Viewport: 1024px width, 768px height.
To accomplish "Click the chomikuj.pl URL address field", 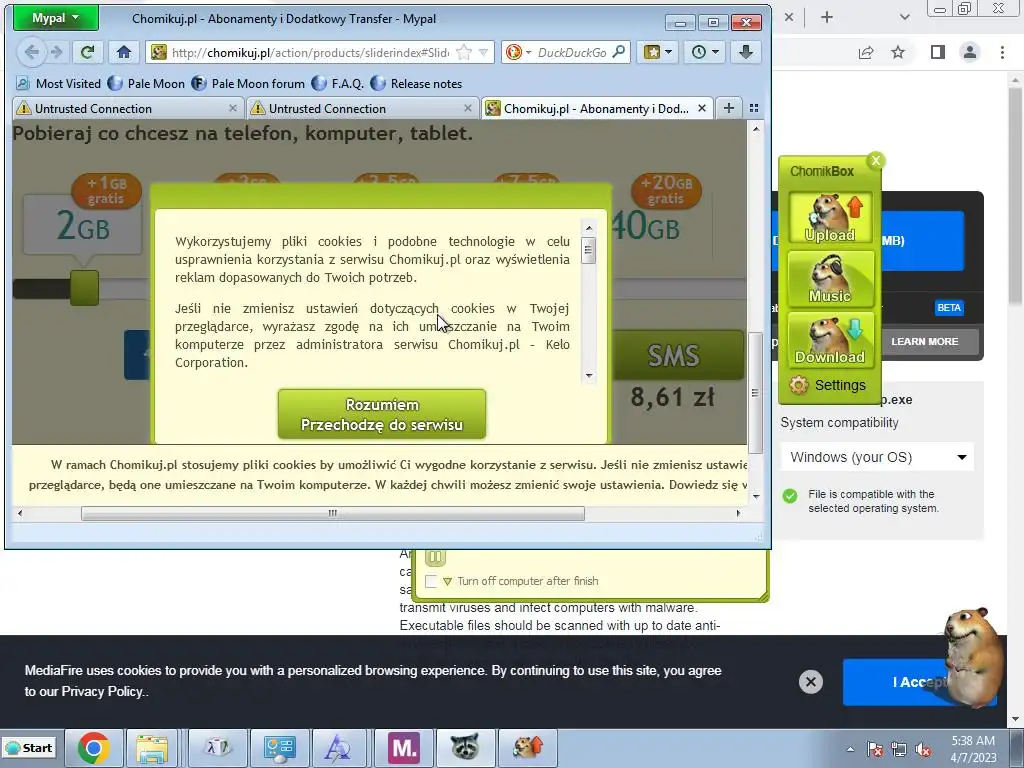I will pos(310,52).
